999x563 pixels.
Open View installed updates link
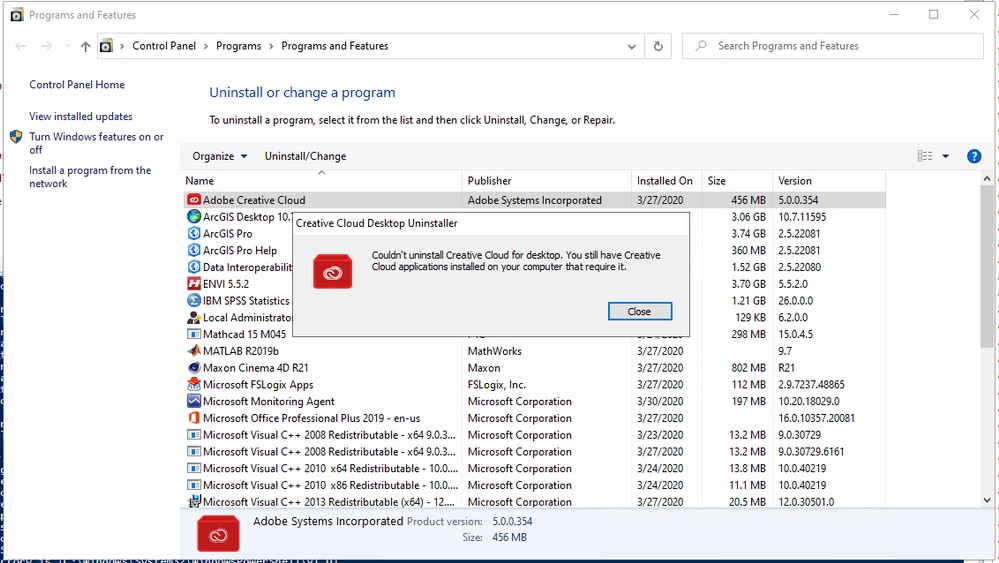pyautogui.click(x=80, y=117)
